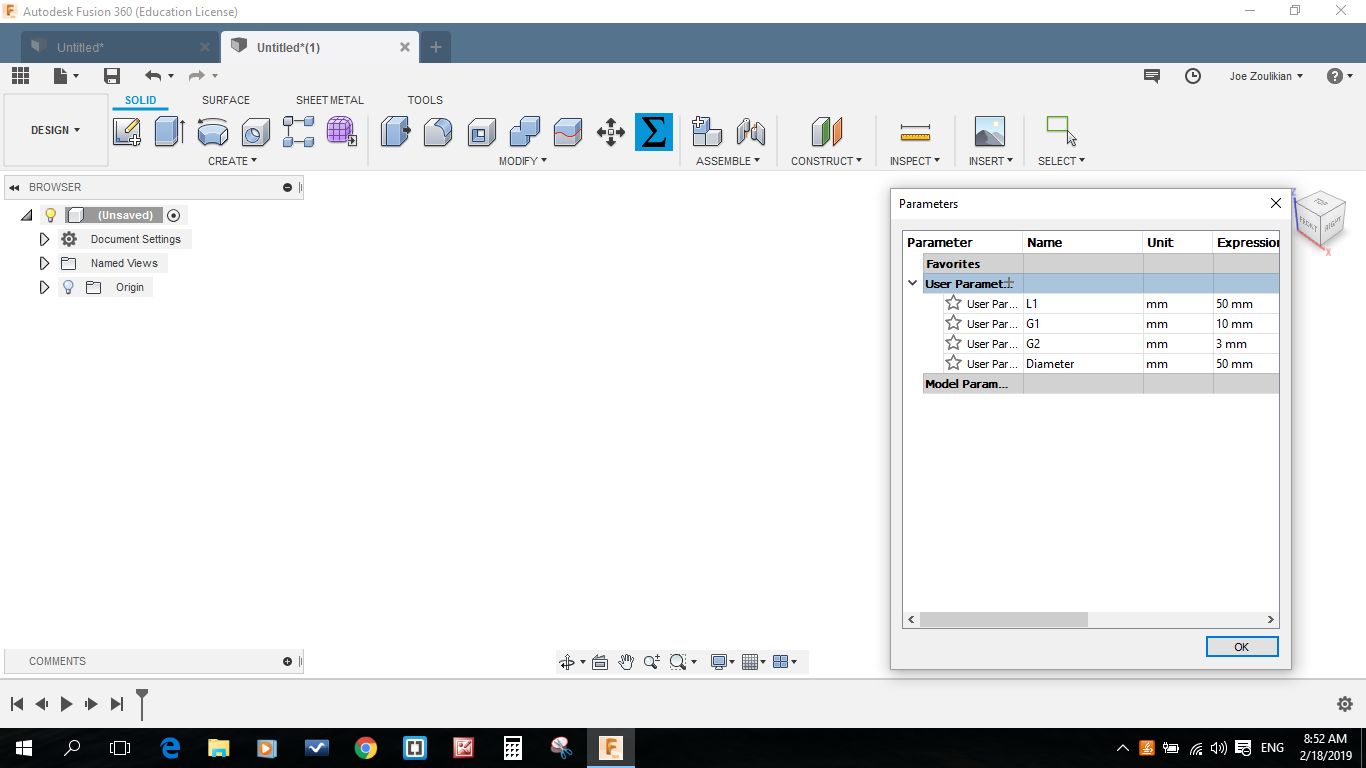Screen dimensions: 1366x768
Task: Click the L1 expression field 50 mm
Action: (1246, 303)
